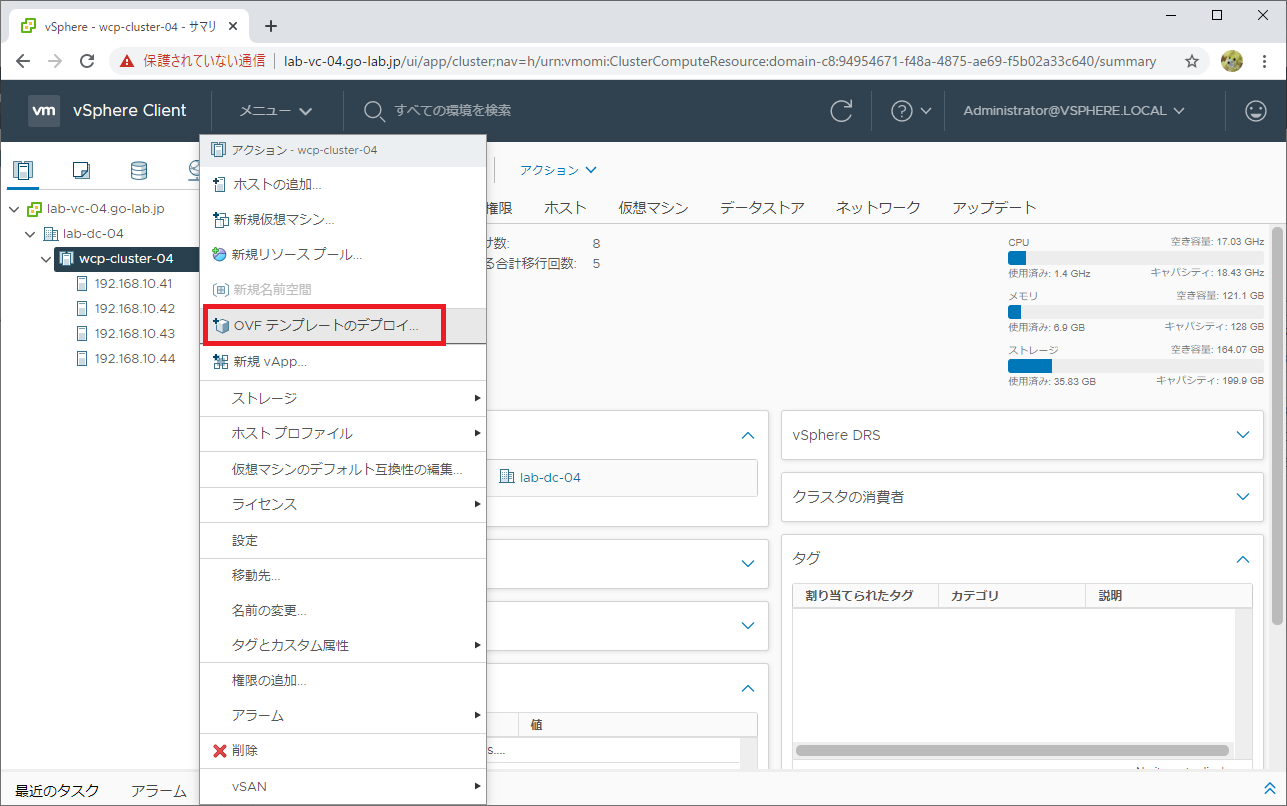This screenshot has width=1287, height=806.
Task: Expand the クラスタの消費者 panel
Action: [x=1243, y=497]
